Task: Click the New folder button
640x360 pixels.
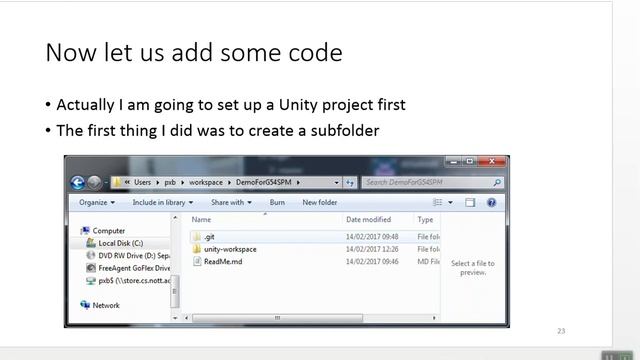Action: tap(320, 202)
